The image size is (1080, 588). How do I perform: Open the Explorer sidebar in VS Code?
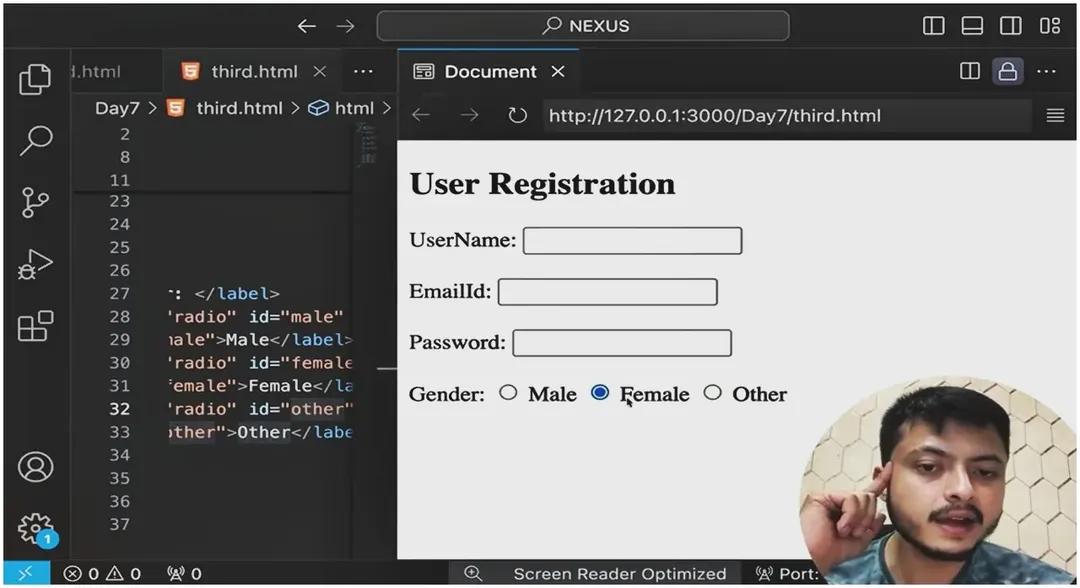pyautogui.click(x=36, y=79)
